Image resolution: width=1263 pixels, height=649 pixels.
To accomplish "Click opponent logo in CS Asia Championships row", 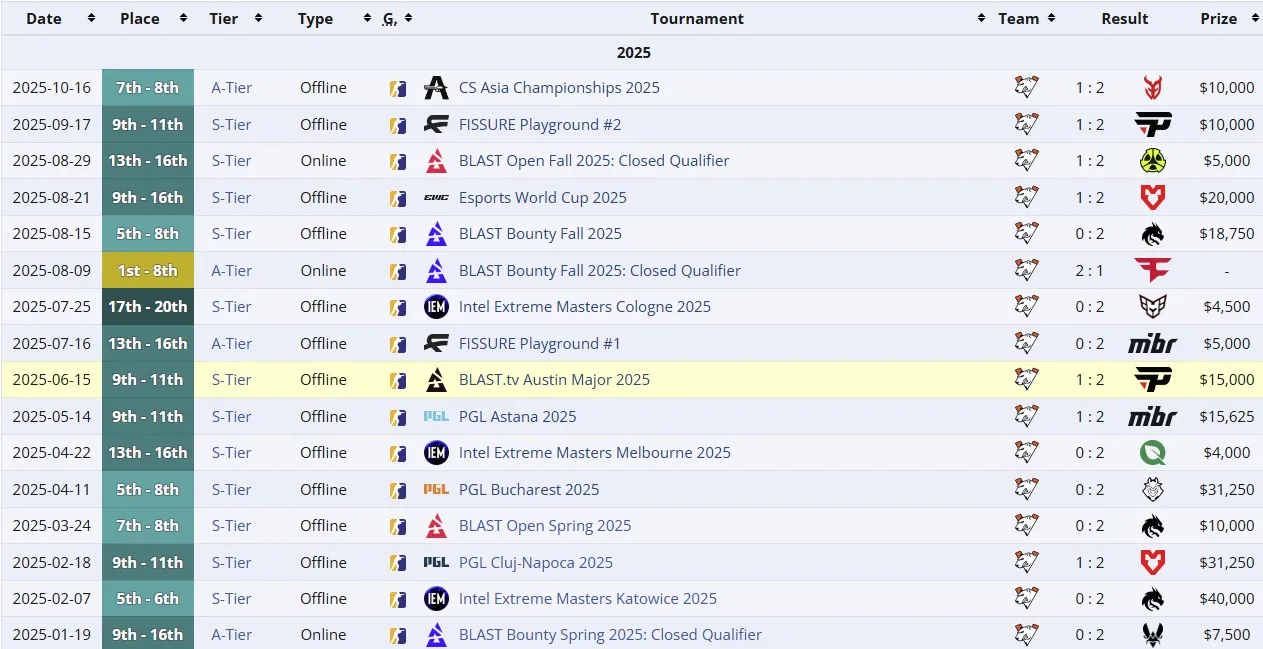I will (1152, 88).
